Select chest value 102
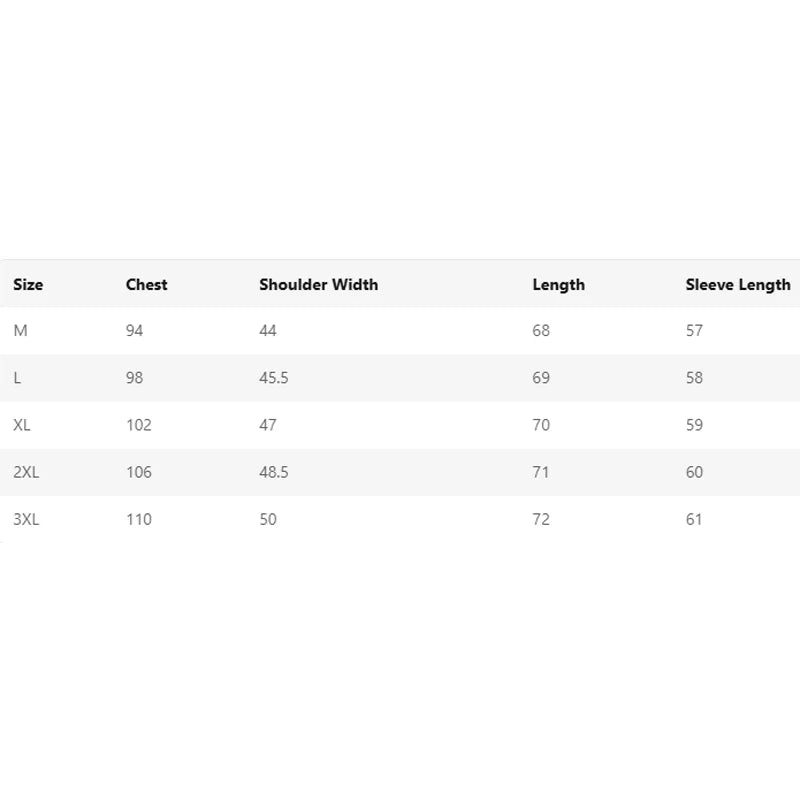This screenshot has width=800, height=800. [x=139, y=424]
